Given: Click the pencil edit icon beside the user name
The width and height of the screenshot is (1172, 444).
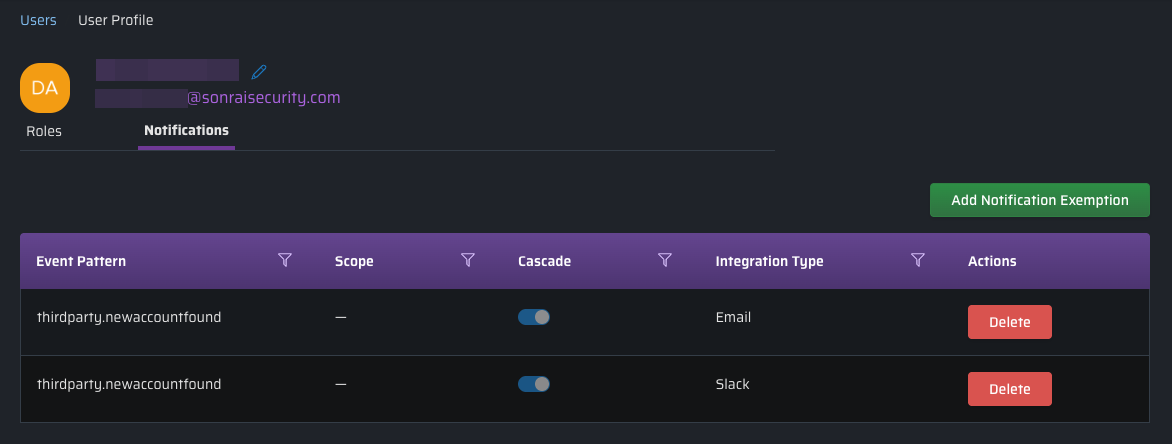Looking at the screenshot, I should 259,72.
